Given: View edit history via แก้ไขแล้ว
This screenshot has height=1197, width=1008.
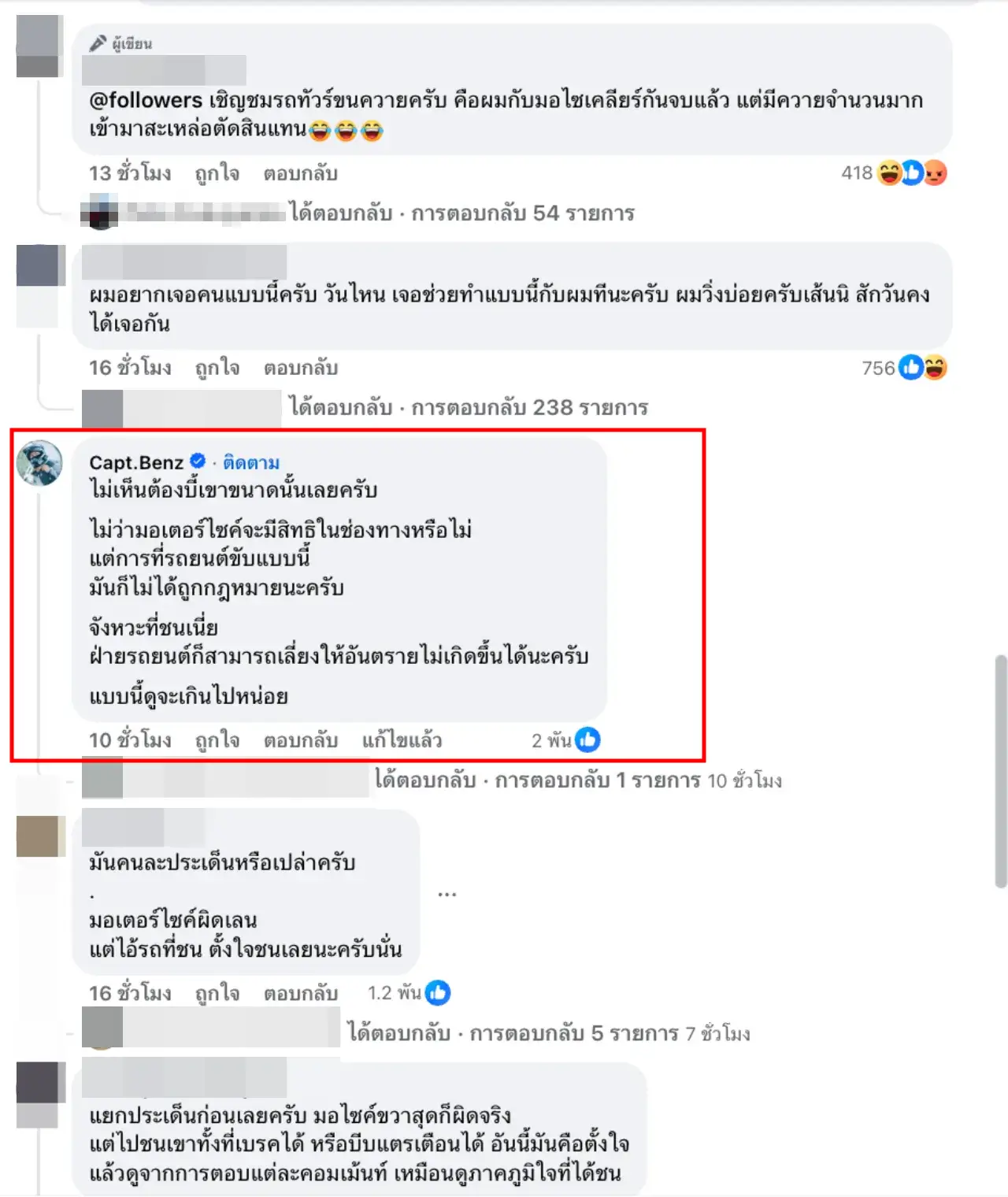Looking at the screenshot, I should (402, 740).
